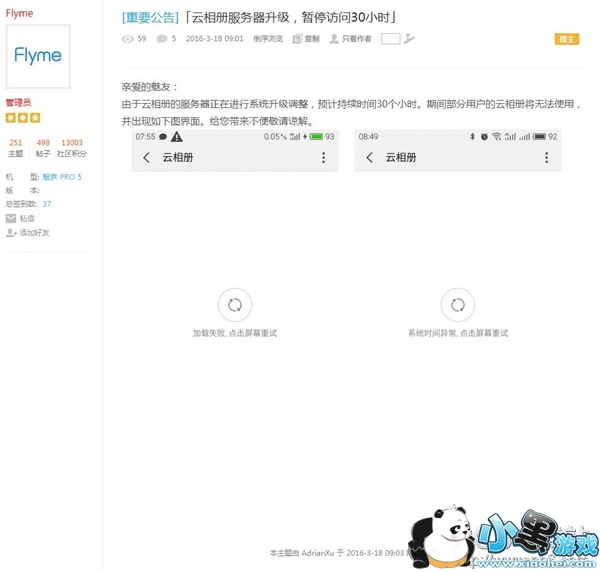
Task: Click the alarm clock icon in right status bar
Action: [x=484, y=137]
